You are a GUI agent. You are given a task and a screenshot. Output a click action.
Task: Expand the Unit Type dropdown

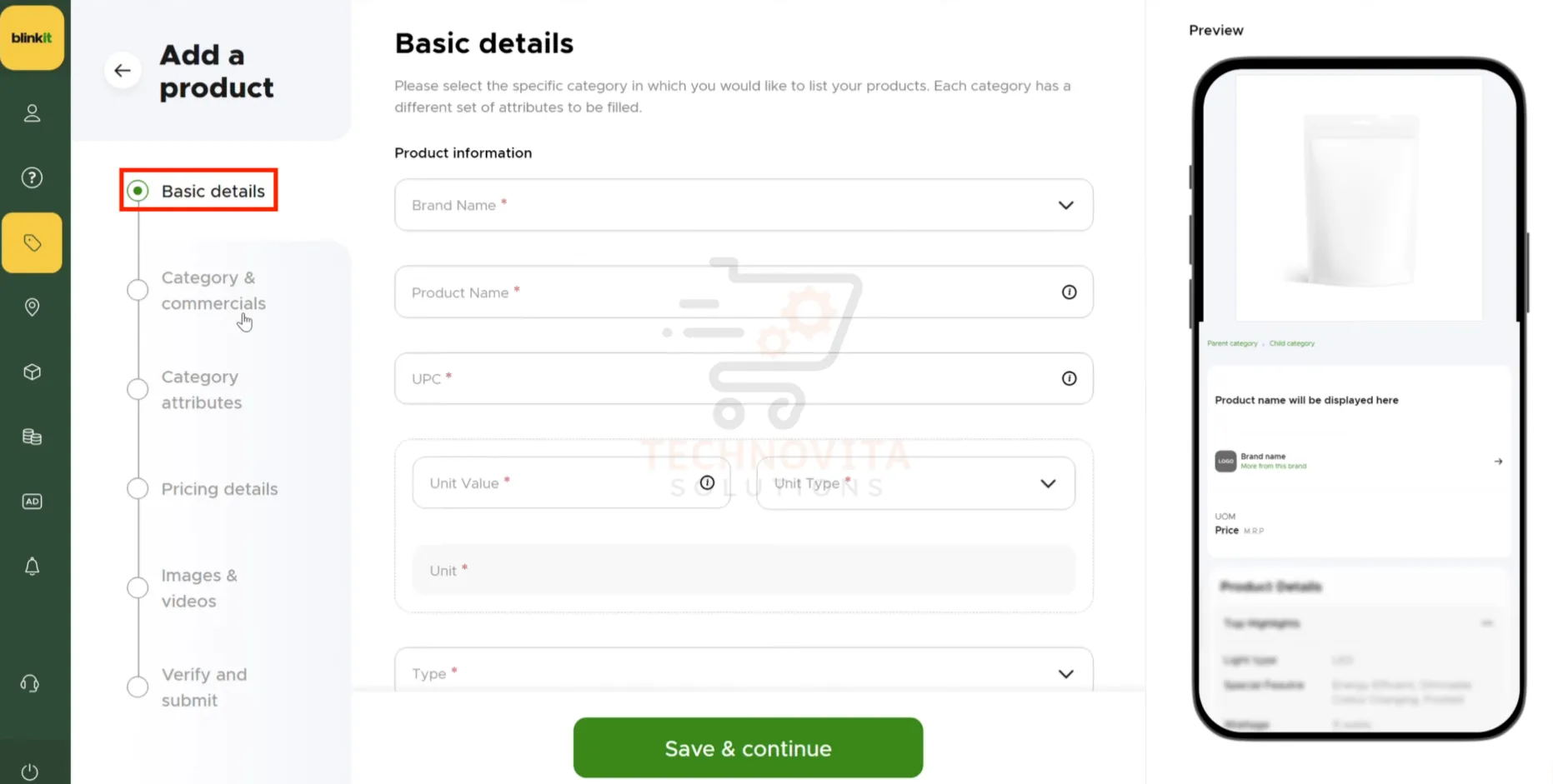click(x=1048, y=482)
